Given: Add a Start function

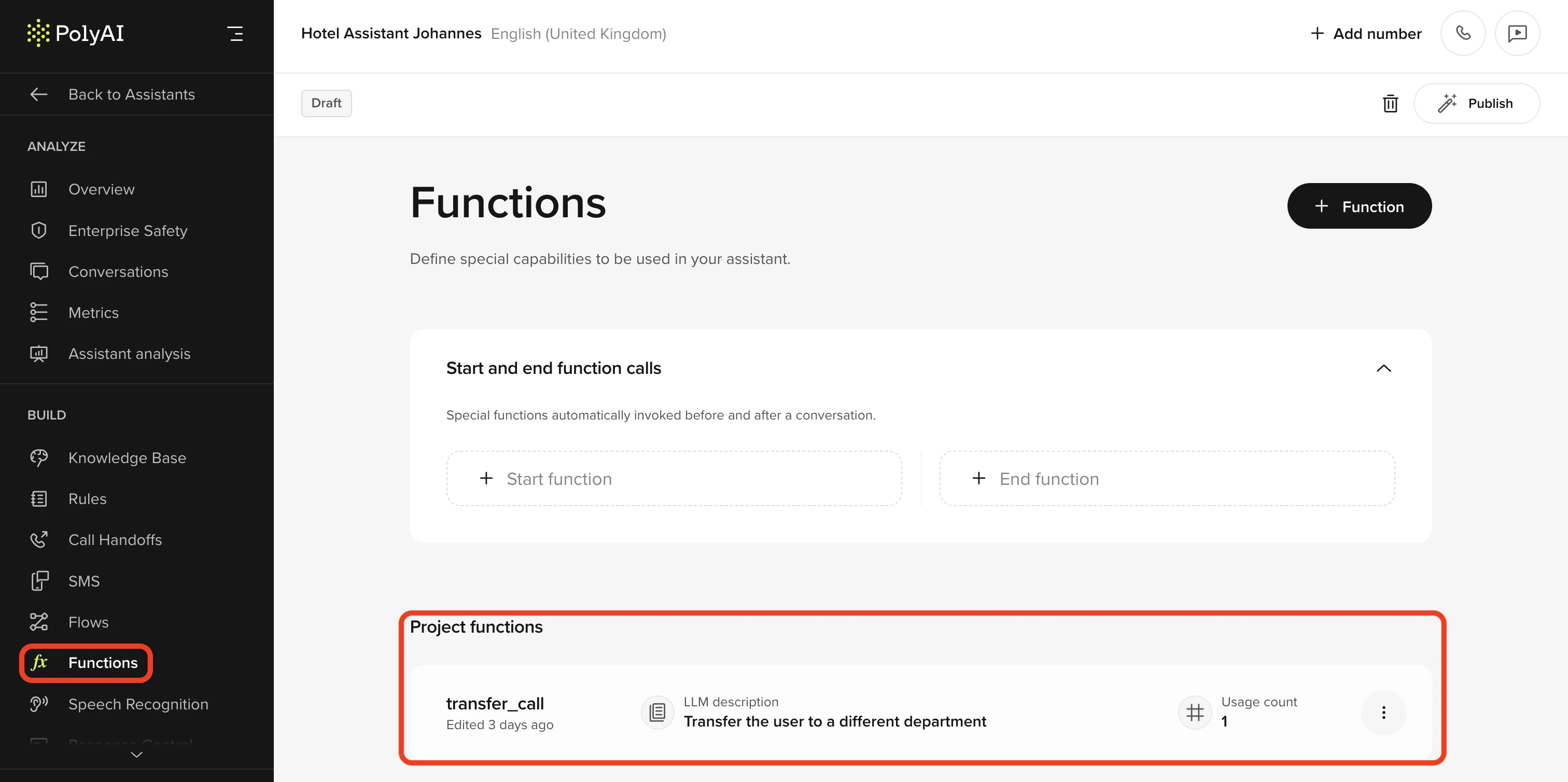Looking at the screenshot, I should pos(673,478).
